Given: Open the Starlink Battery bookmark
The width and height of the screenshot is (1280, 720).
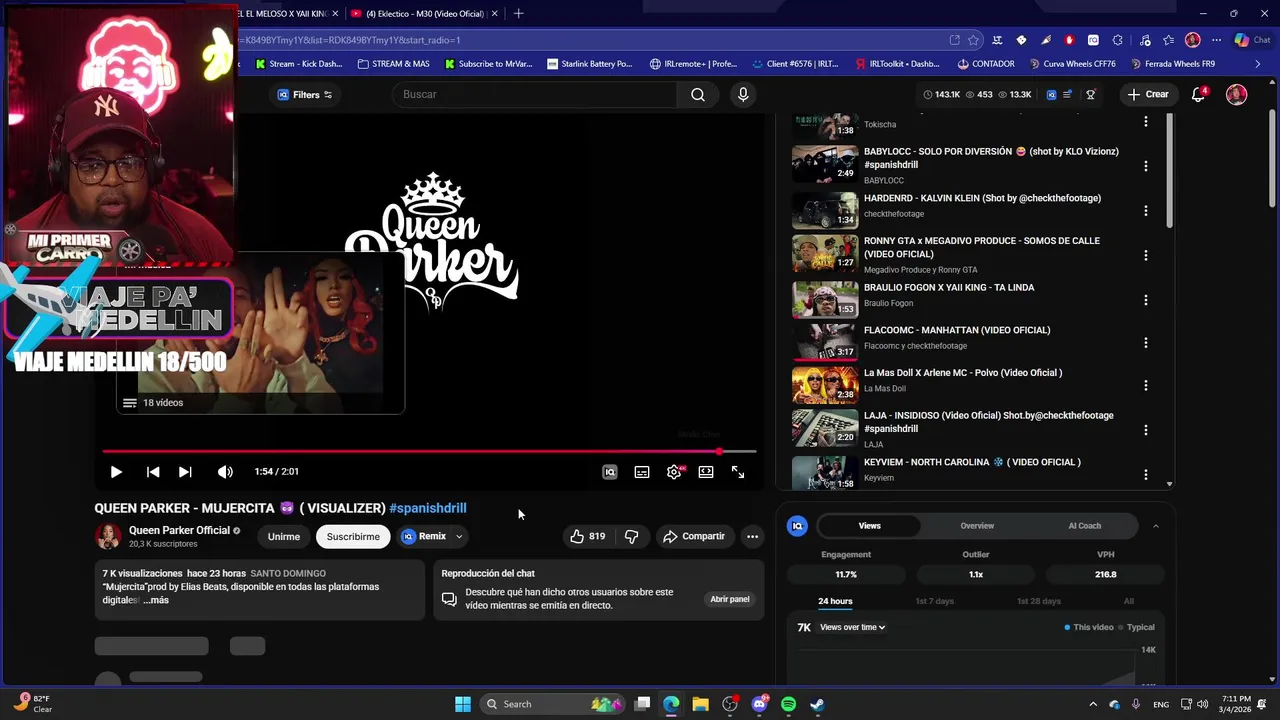Looking at the screenshot, I should [x=590, y=64].
